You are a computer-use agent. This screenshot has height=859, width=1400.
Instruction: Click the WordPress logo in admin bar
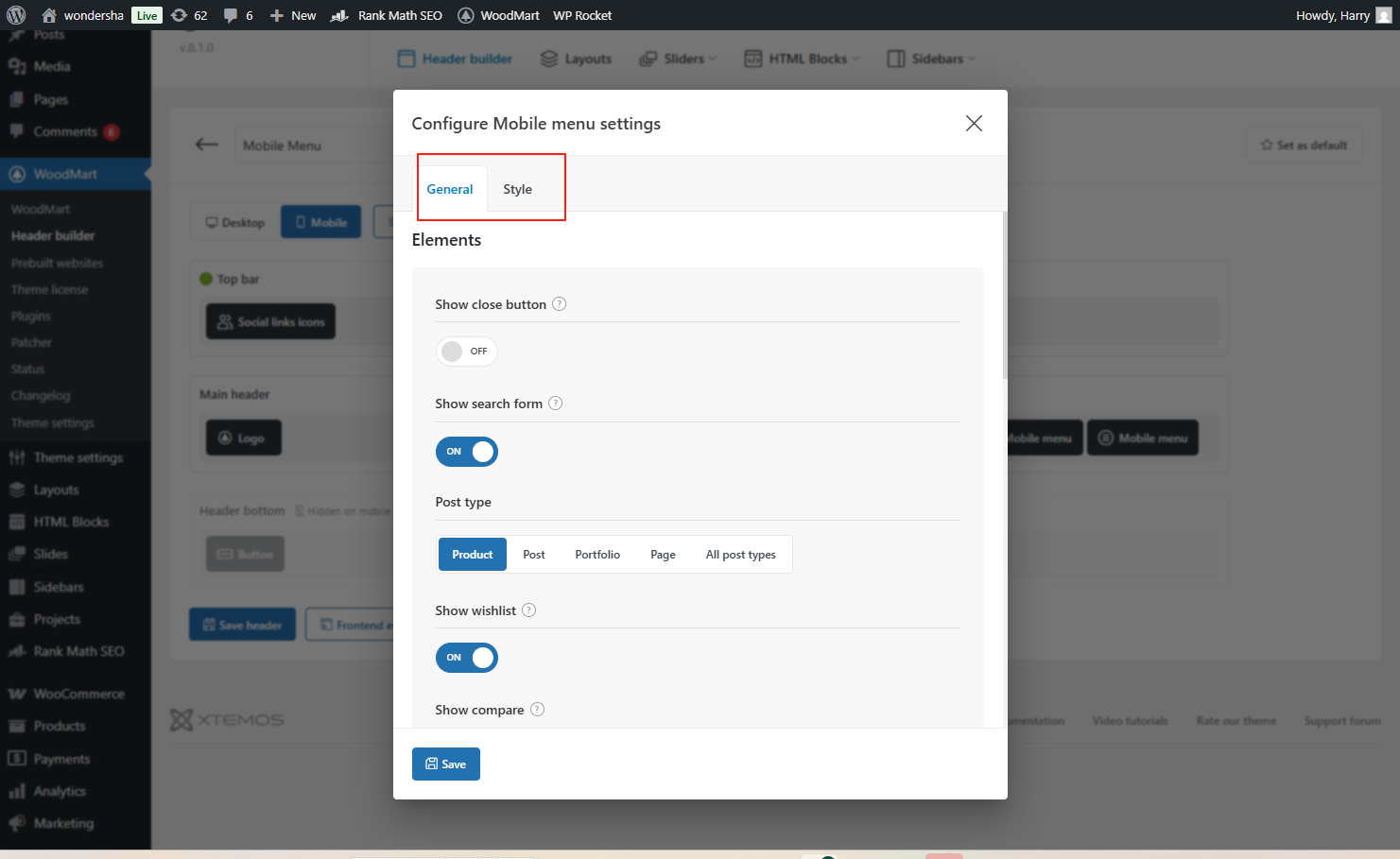pos(16,15)
